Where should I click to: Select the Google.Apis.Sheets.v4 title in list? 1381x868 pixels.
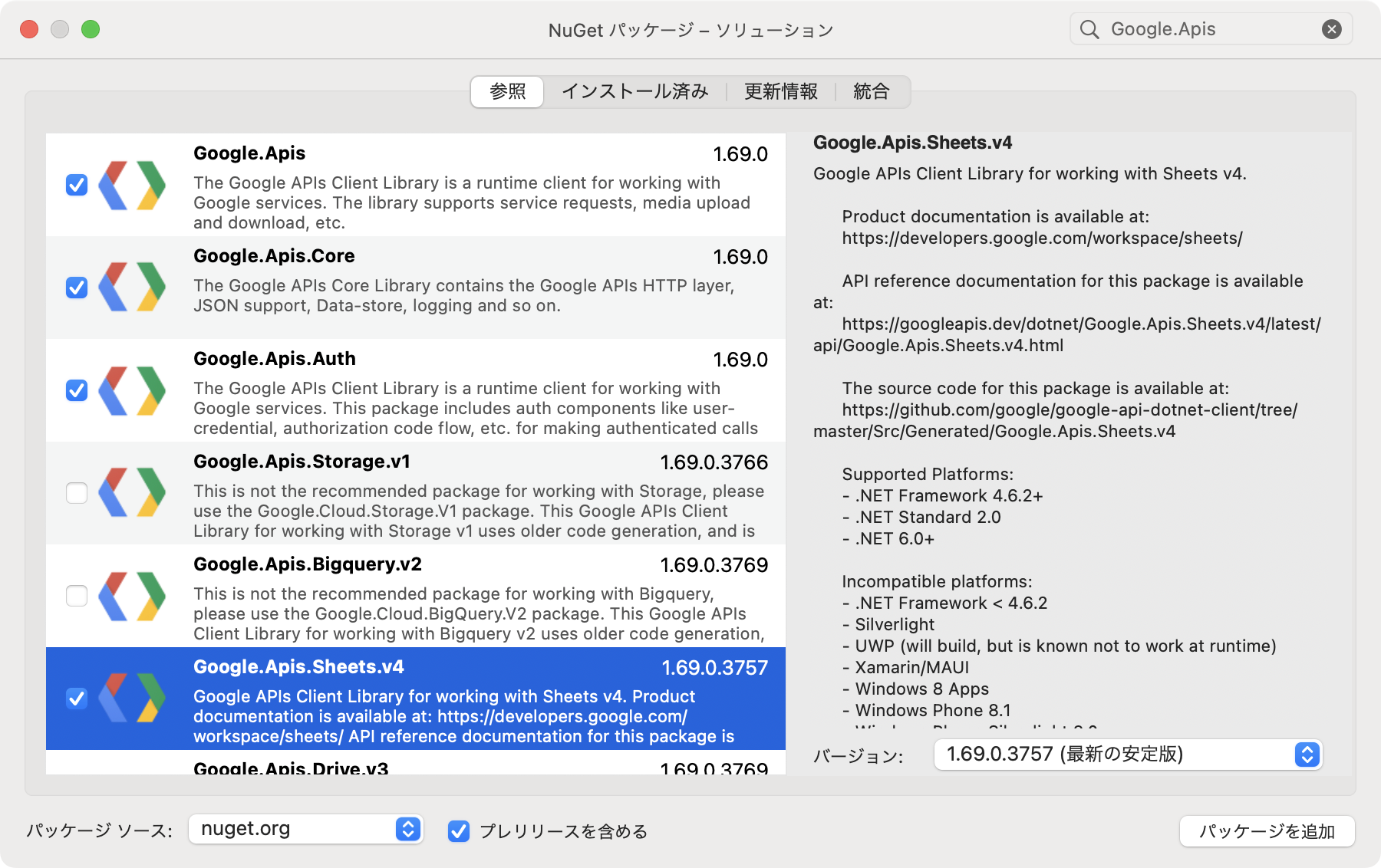(x=298, y=667)
